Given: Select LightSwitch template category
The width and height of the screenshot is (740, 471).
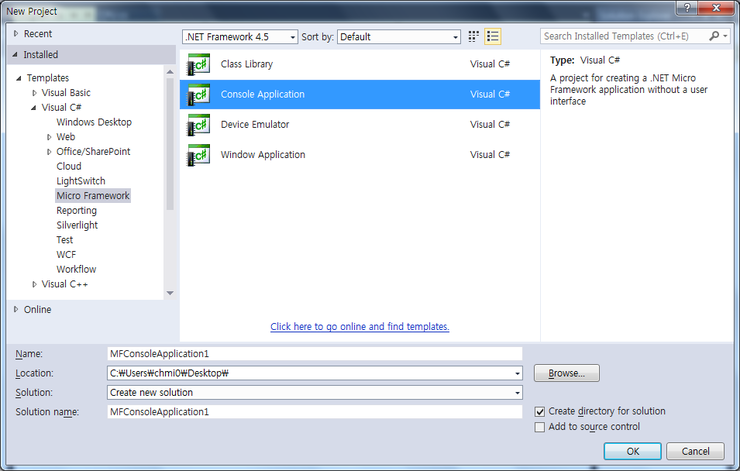Looking at the screenshot, I should (x=81, y=181).
